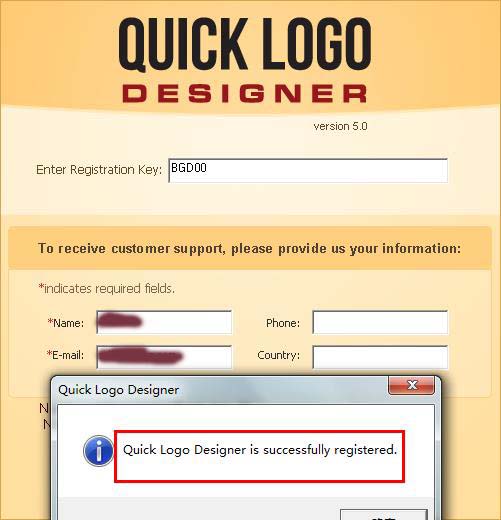This screenshot has height=520, width=501.
Task: Click the QUICK LOGO title logo
Action: click(x=245, y=44)
